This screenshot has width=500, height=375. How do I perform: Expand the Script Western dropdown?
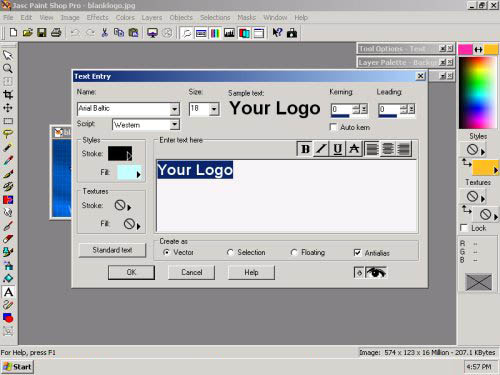(x=175, y=125)
